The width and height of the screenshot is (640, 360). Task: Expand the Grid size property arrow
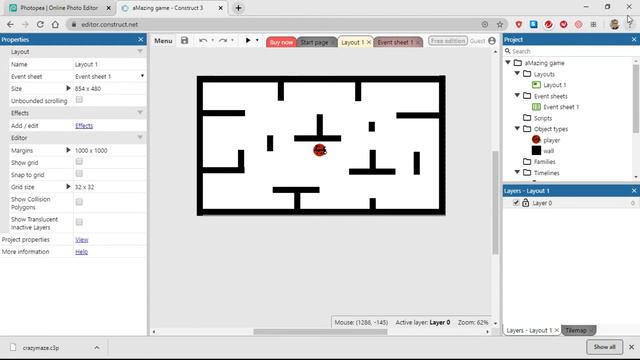pyautogui.click(x=68, y=187)
